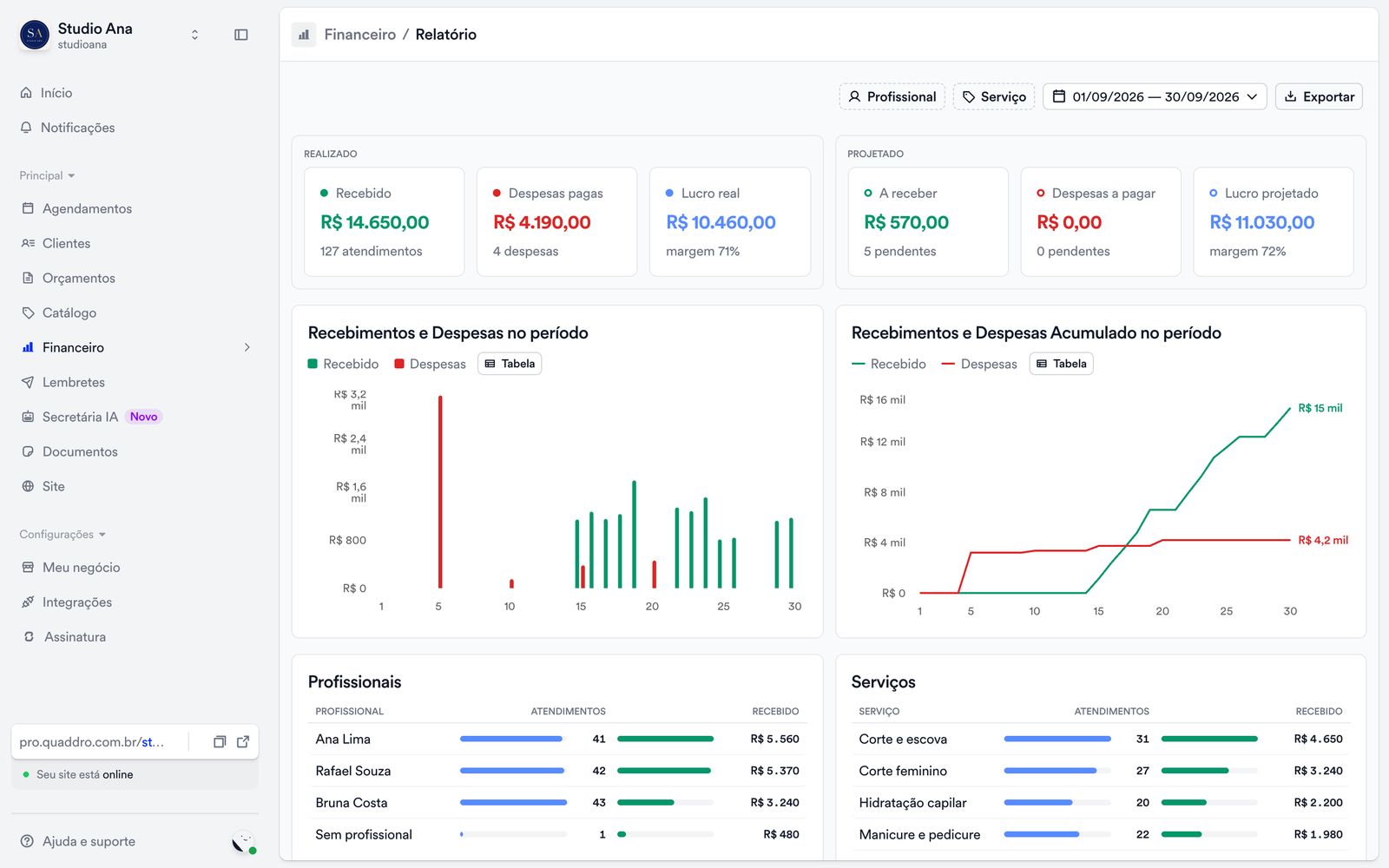Click the user avatar at sidebar bottom
Viewport: 1389px width, 868px height.
[244, 842]
